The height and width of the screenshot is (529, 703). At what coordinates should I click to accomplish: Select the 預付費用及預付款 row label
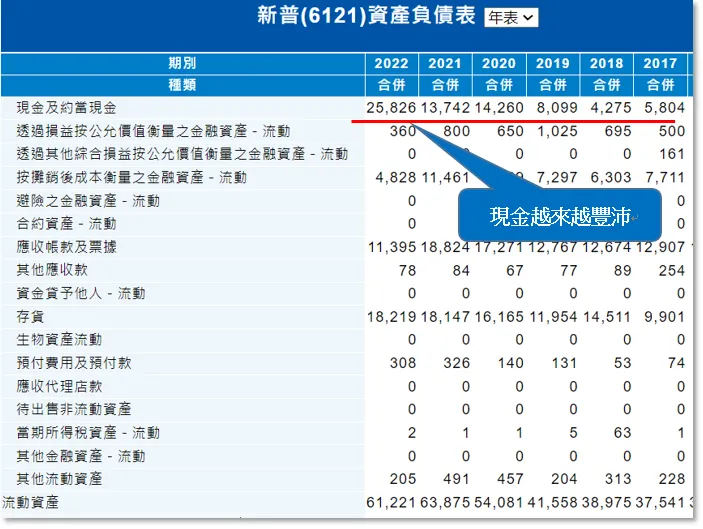[74, 363]
